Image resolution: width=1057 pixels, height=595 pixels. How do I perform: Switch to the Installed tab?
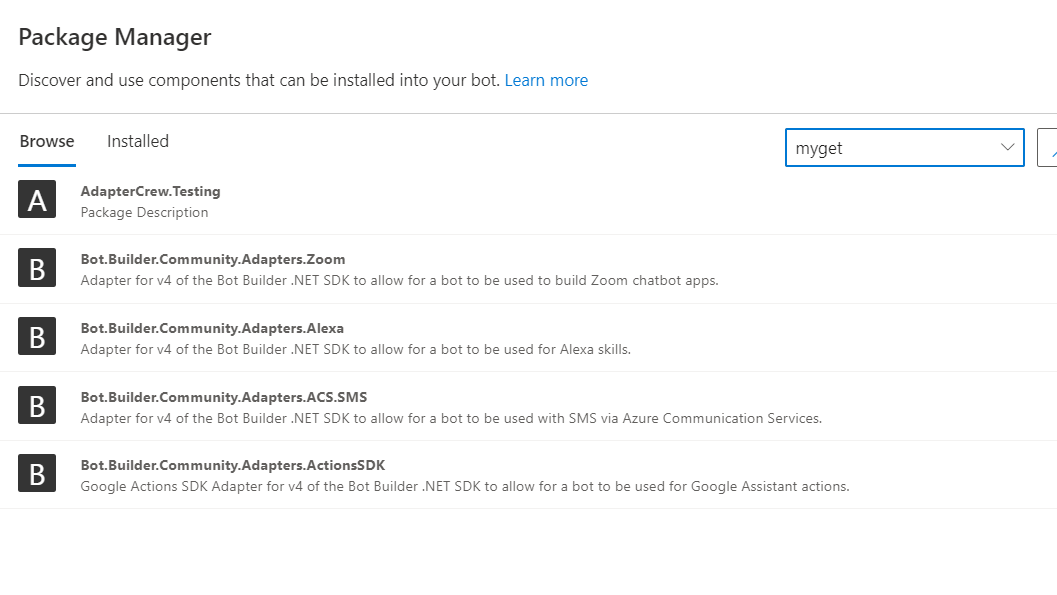coord(138,142)
